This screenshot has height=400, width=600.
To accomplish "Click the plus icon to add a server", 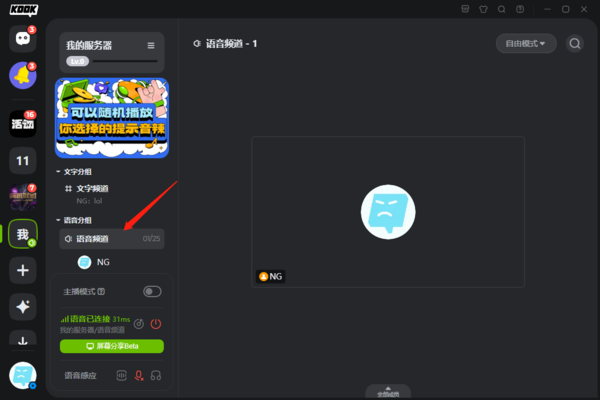I will pos(23,270).
